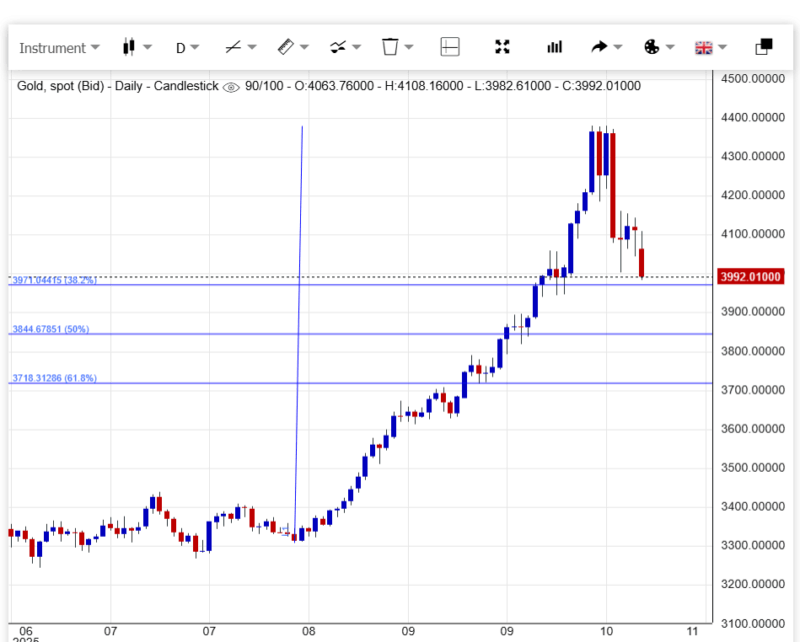Open the D timeframe menu
This screenshot has width=800, height=642.
point(187,47)
